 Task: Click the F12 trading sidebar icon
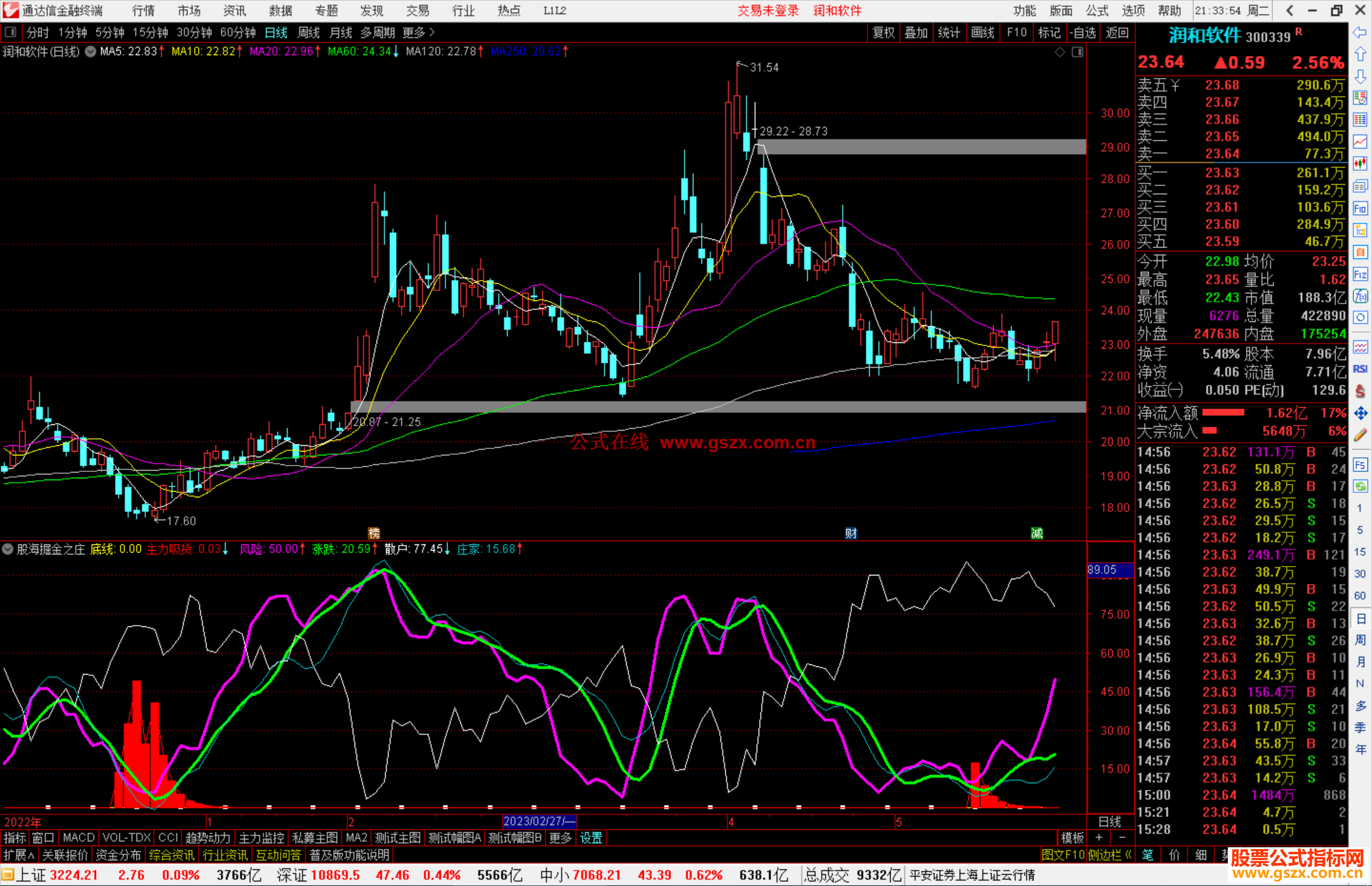coord(1360,274)
